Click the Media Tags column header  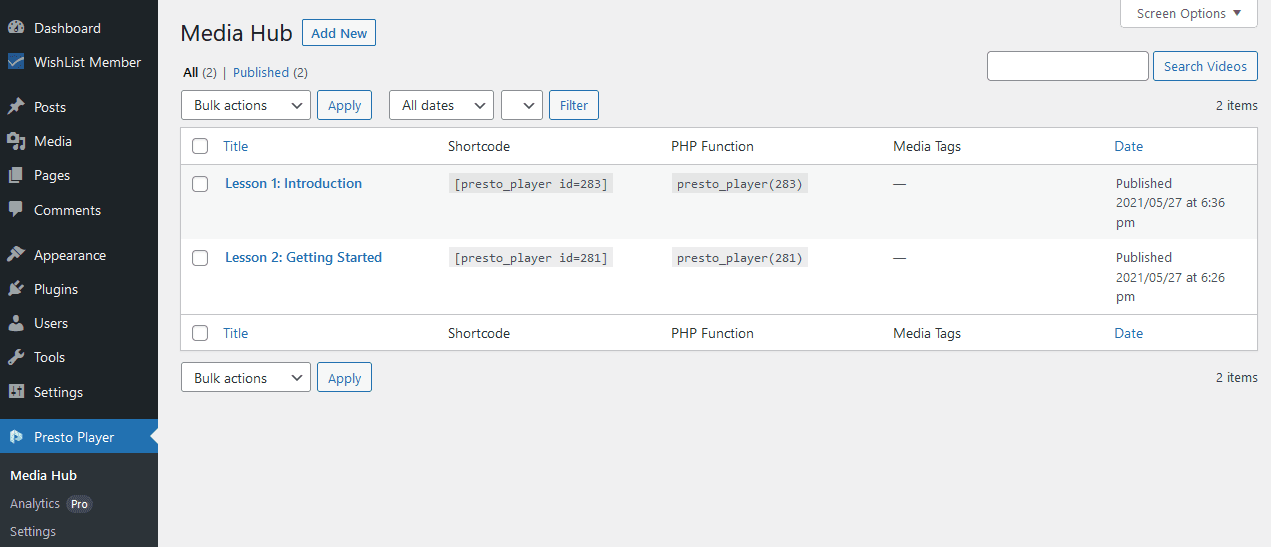click(927, 146)
